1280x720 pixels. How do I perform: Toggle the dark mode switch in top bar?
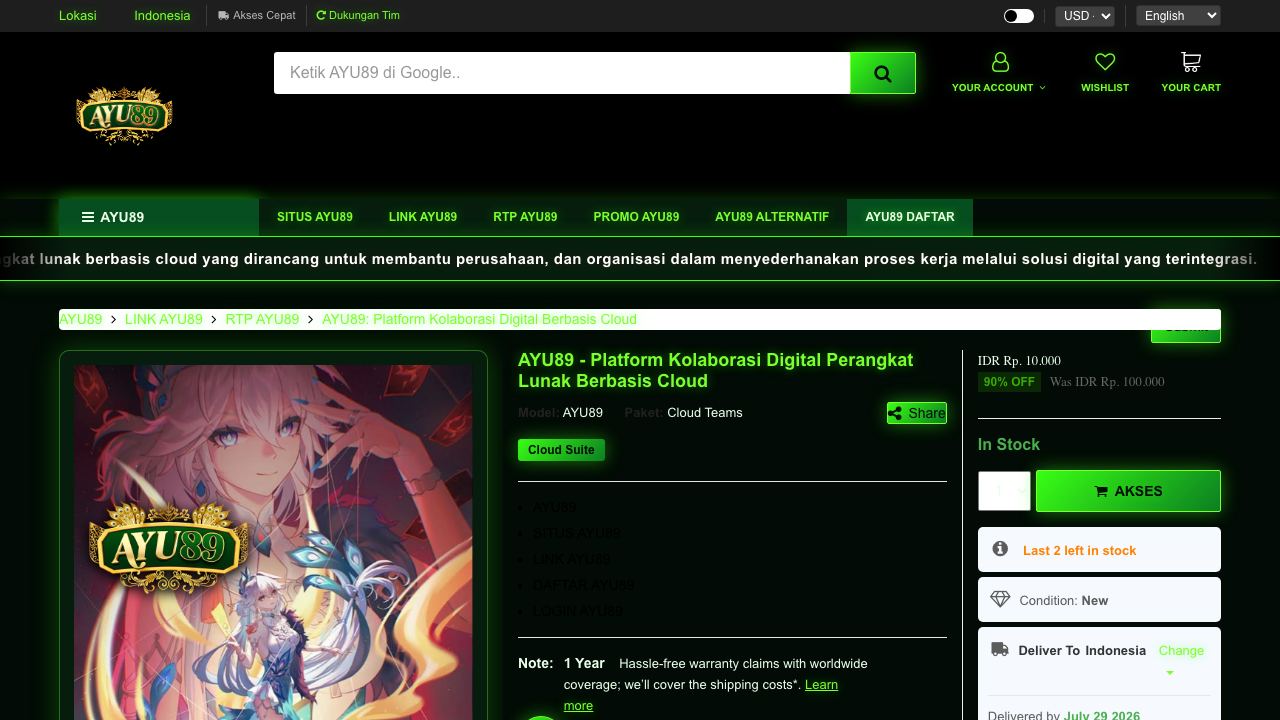(x=1018, y=16)
